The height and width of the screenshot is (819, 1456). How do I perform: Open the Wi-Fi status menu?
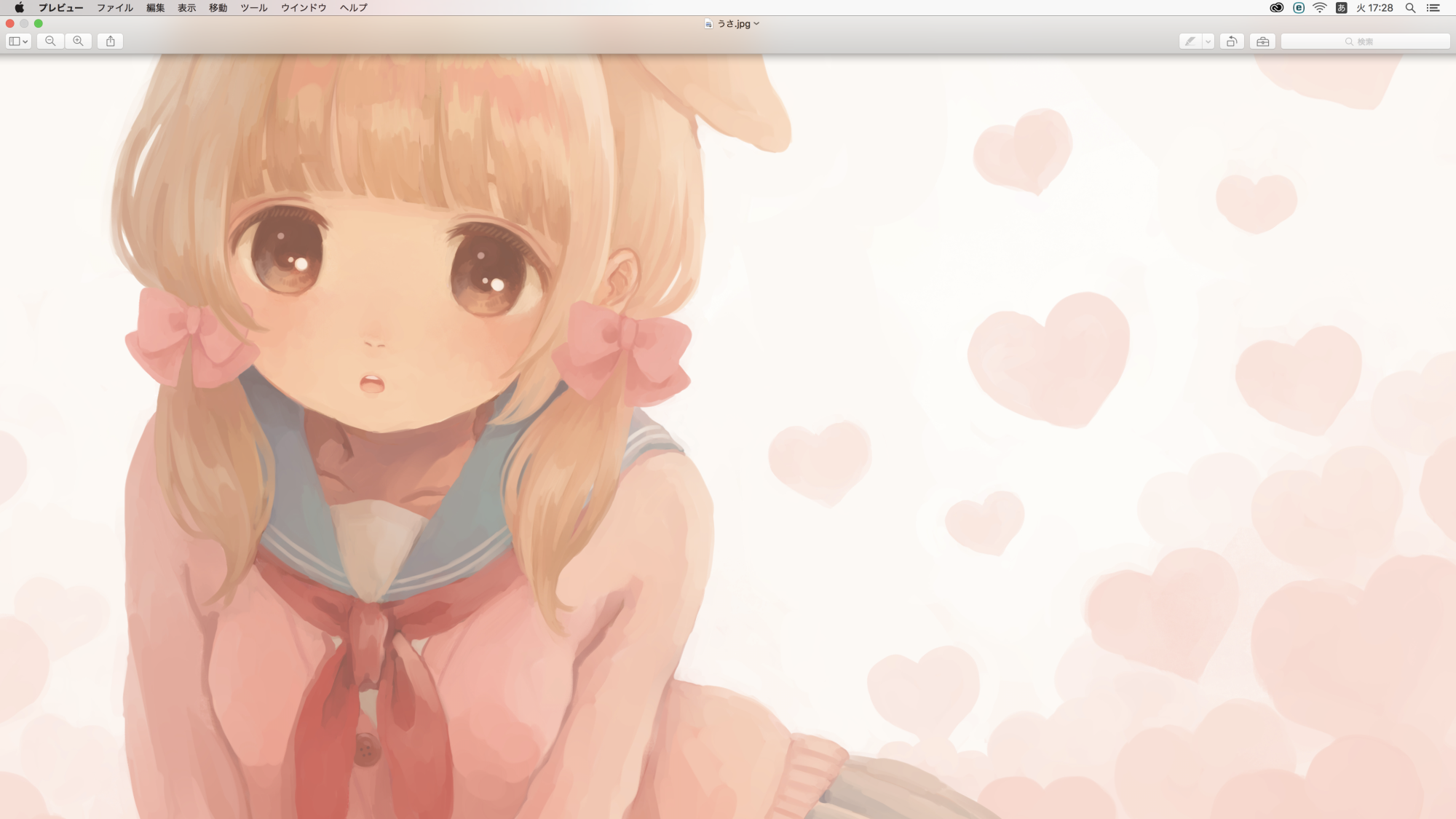tap(1320, 8)
